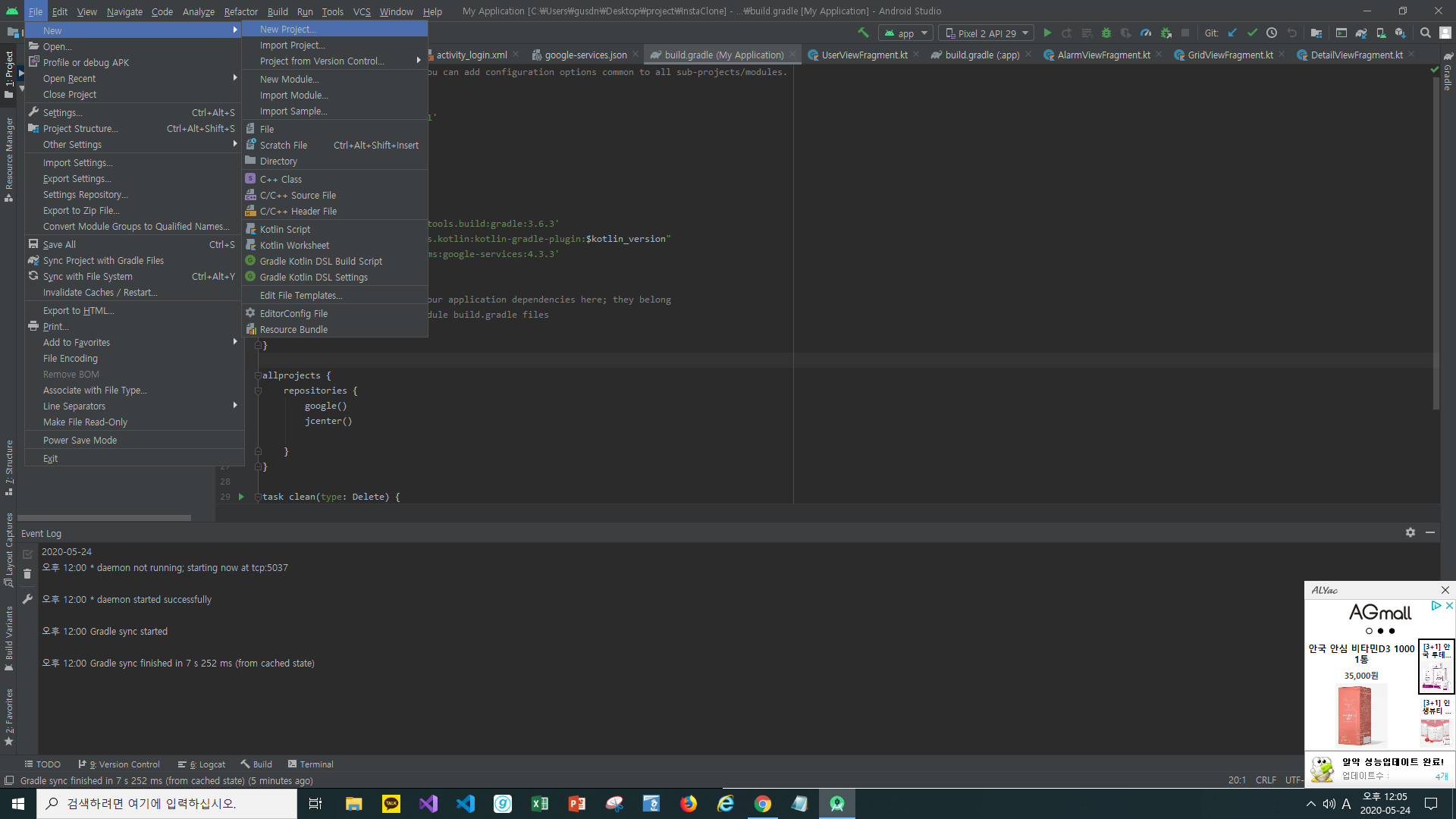Open the Terminal tool window button
This screenshot has width=1456, height=819.
311,764
